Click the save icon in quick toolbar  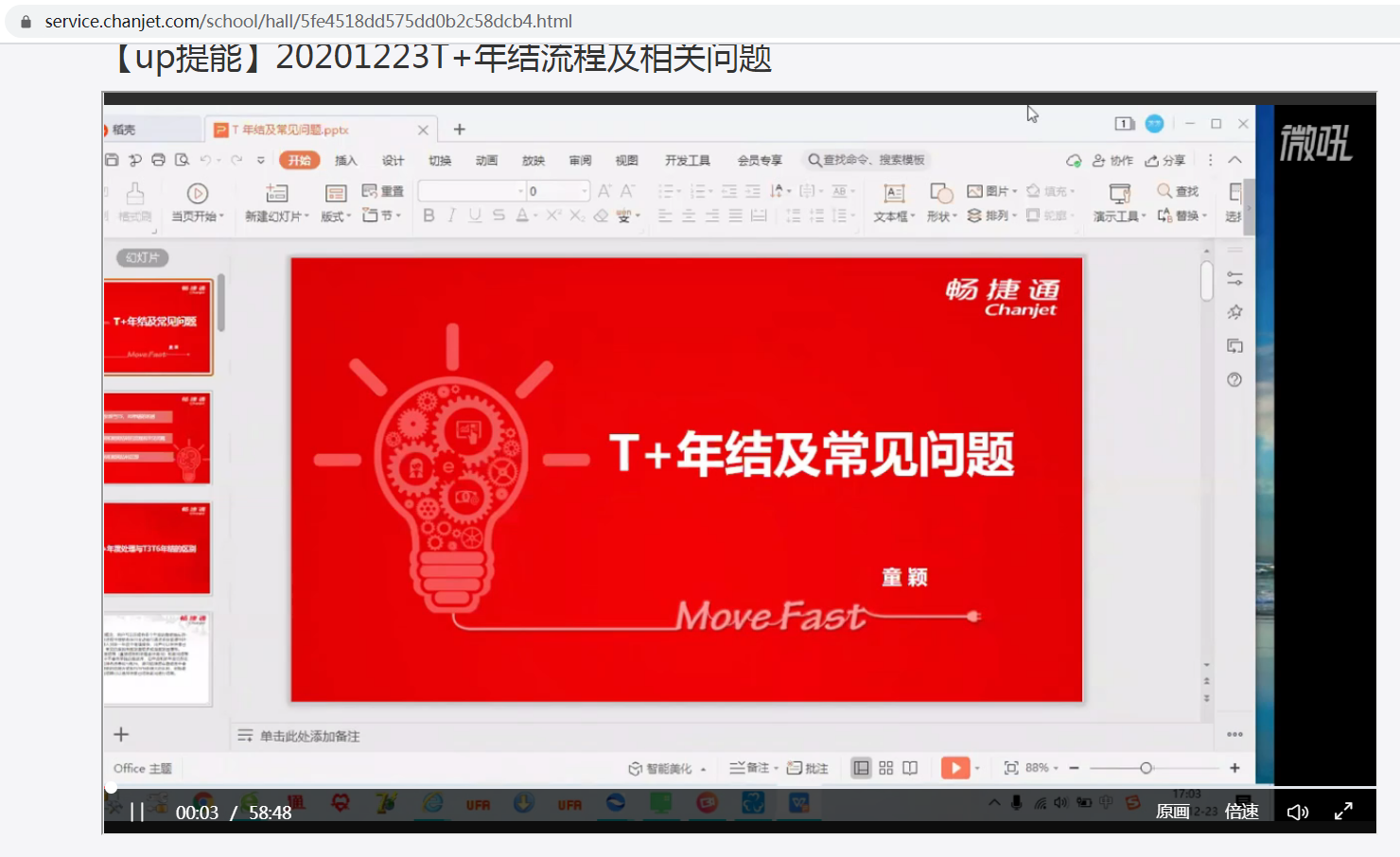[x=112, y=160]
